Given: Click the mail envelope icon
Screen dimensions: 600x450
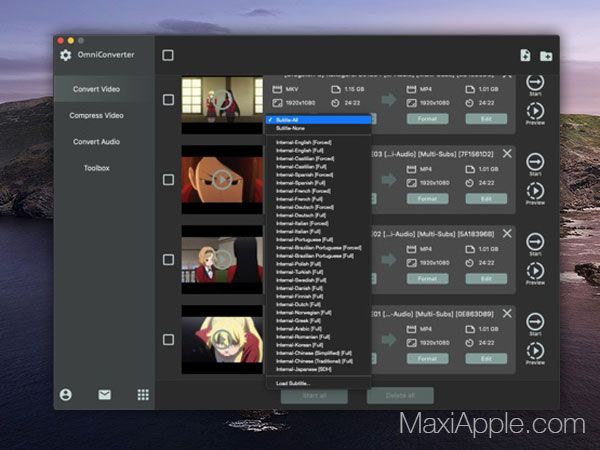Looking at the screenshot, I should (x=104, y=395).
